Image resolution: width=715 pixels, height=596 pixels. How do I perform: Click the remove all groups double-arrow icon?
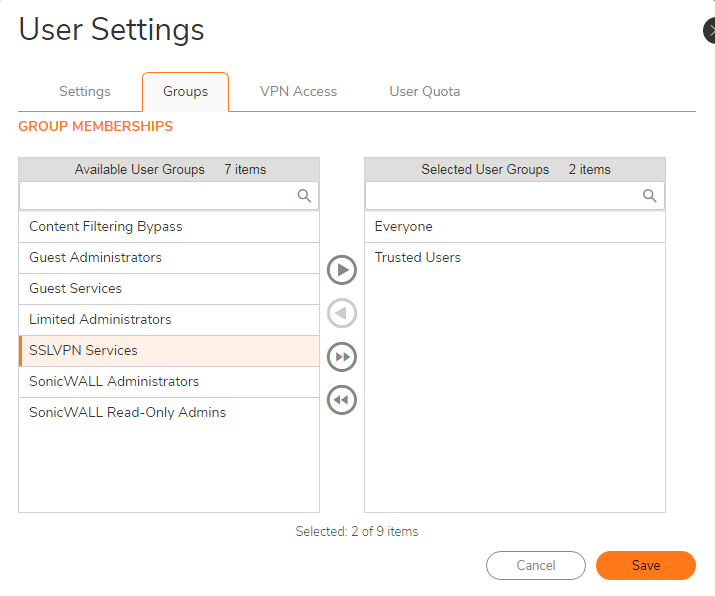[x=342, y=400]
